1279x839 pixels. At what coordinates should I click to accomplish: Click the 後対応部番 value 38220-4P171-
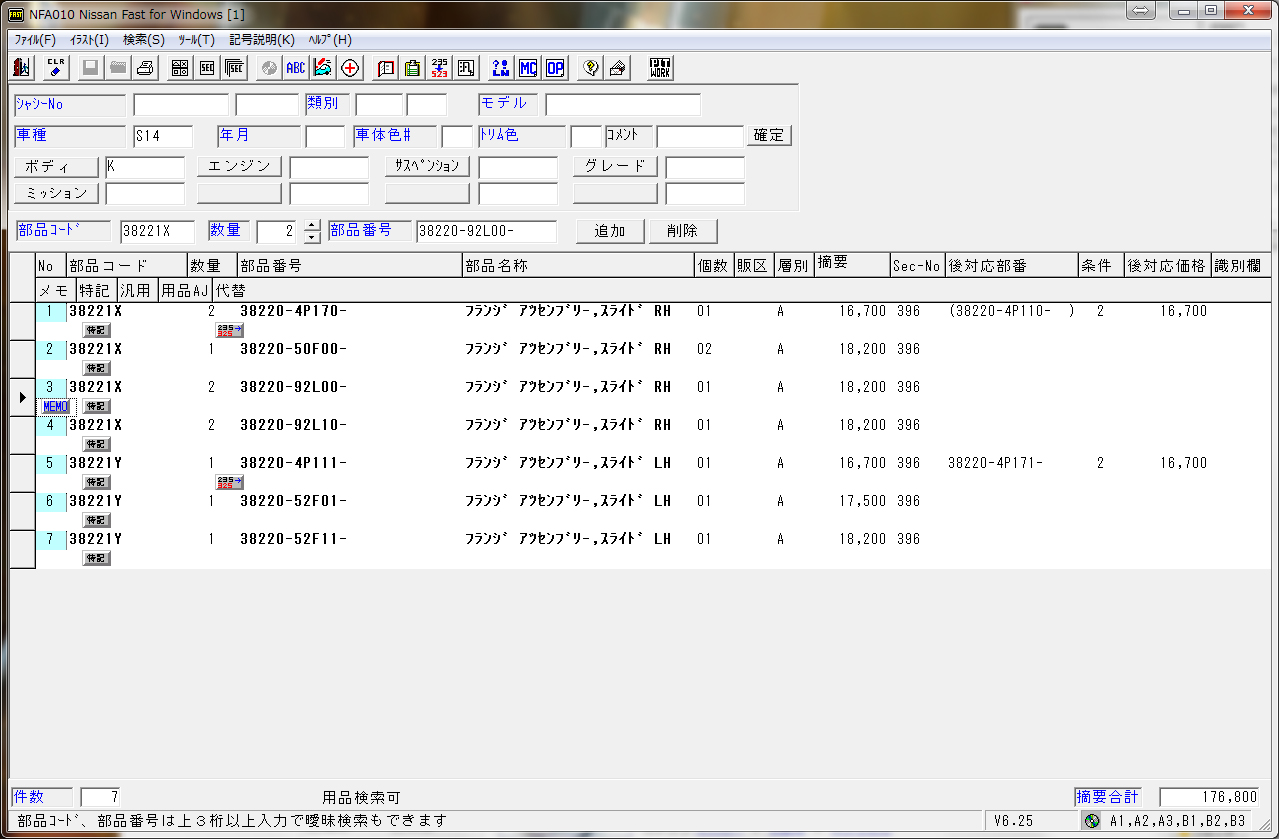click(995, 463)
